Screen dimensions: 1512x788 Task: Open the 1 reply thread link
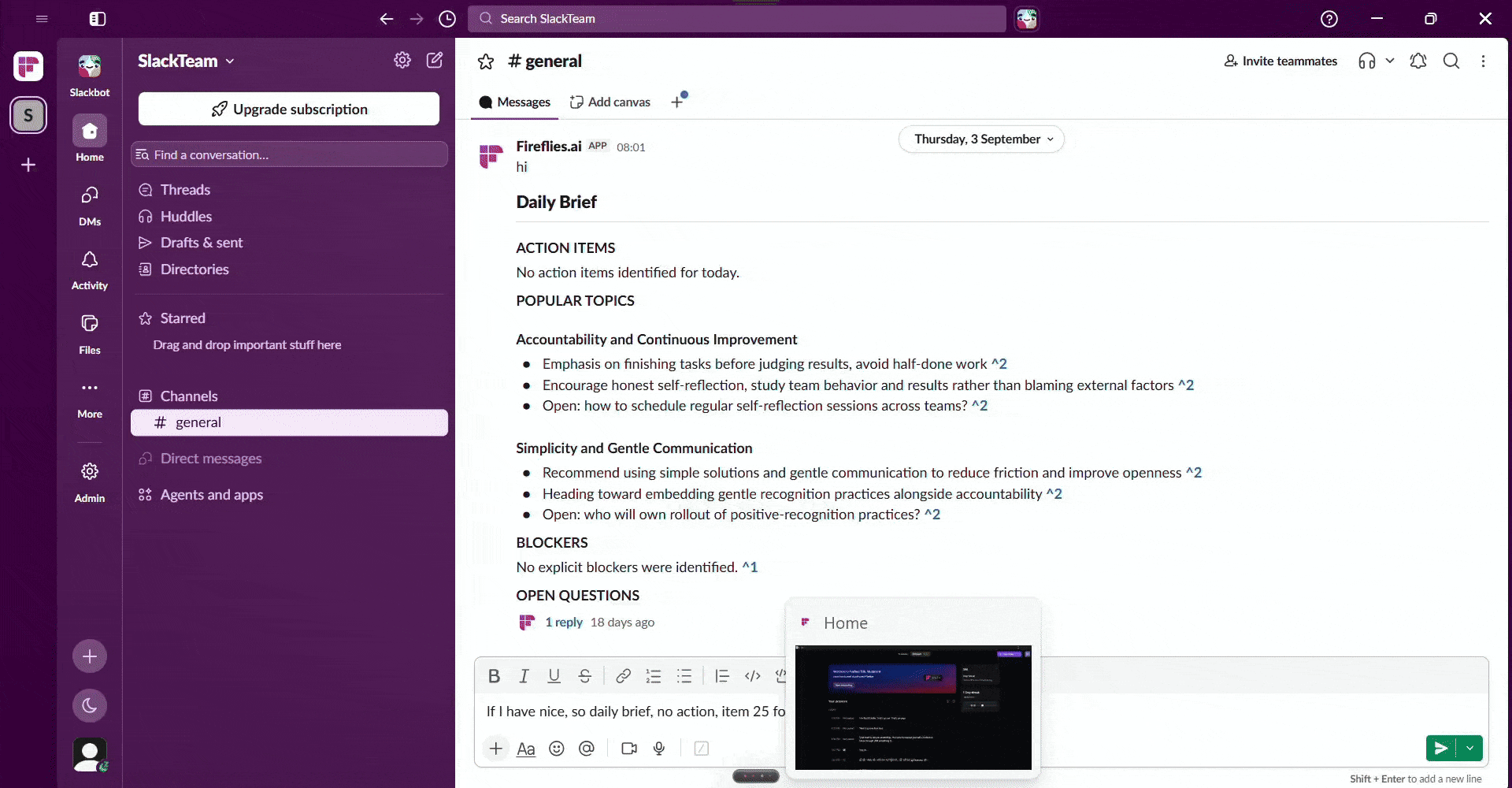564,623
